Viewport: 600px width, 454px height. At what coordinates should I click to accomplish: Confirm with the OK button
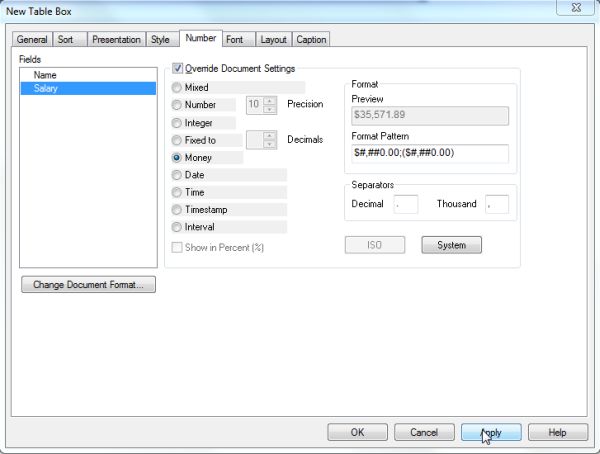coord(357,432)
